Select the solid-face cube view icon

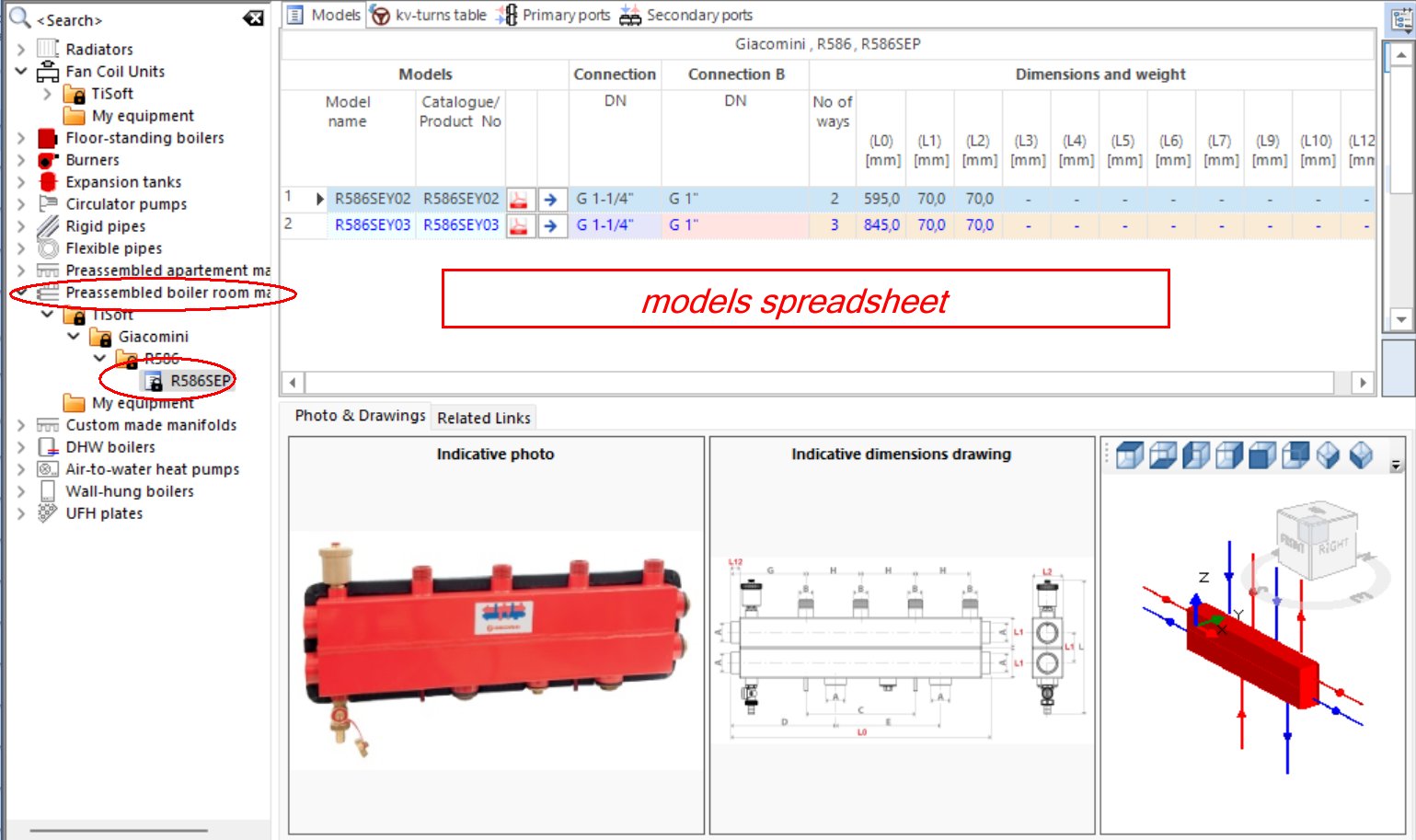click(1261, 454)
